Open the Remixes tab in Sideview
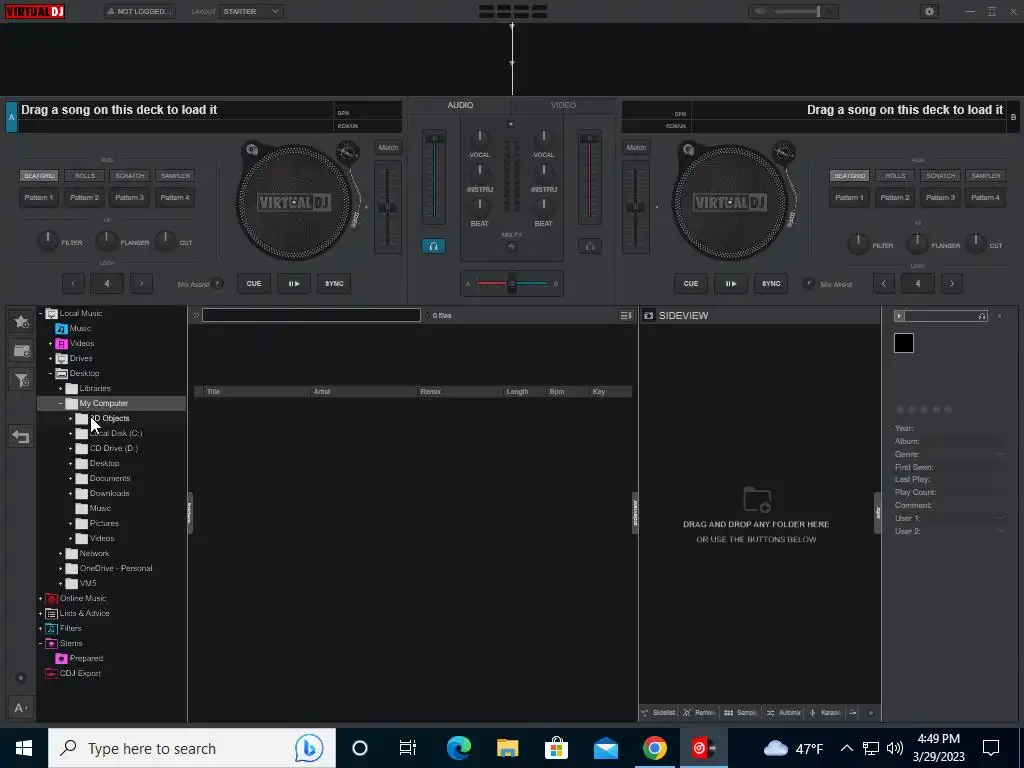 tap(699, 712)
